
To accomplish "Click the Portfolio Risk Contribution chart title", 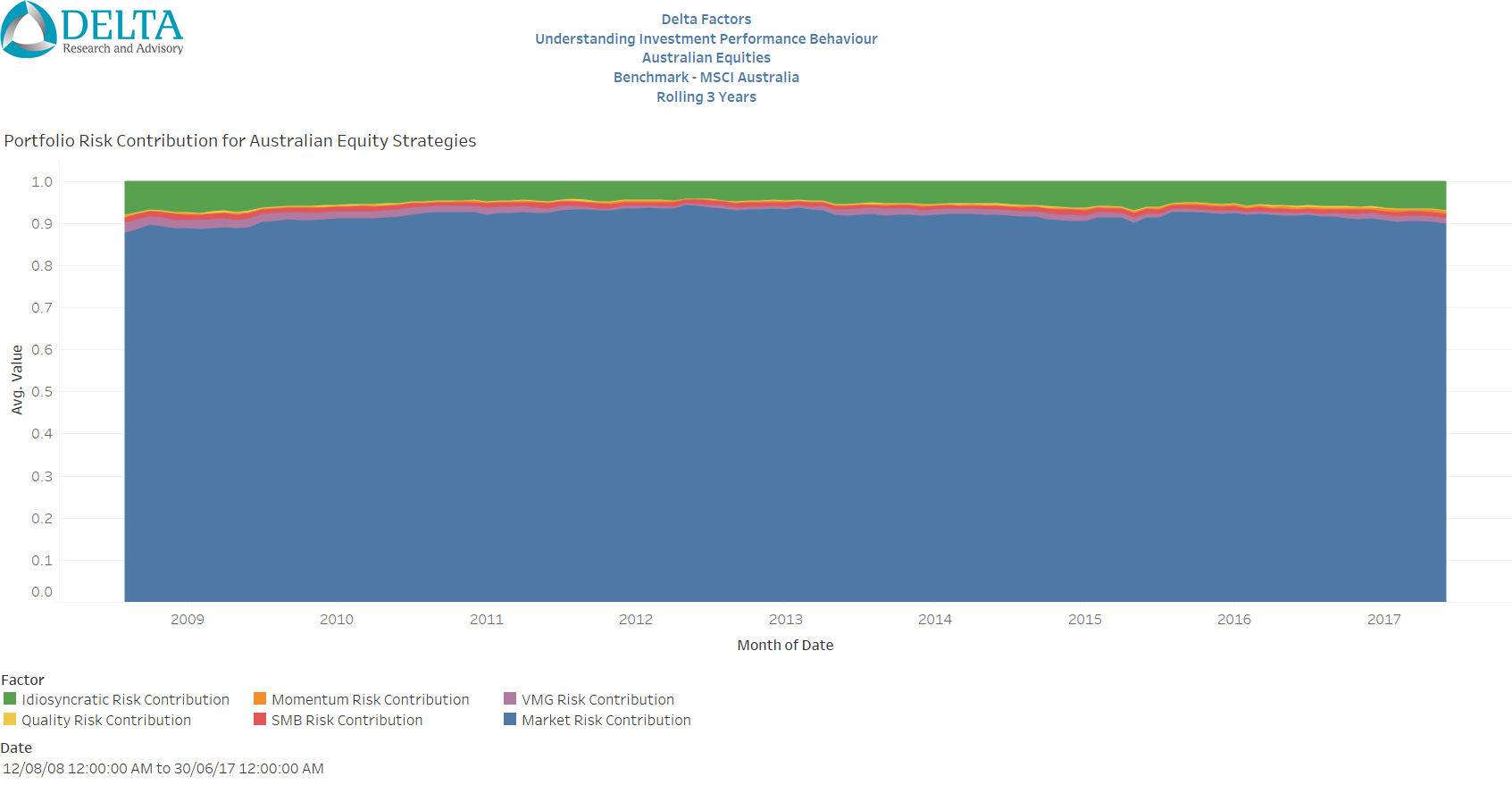I will pos(240,141).
